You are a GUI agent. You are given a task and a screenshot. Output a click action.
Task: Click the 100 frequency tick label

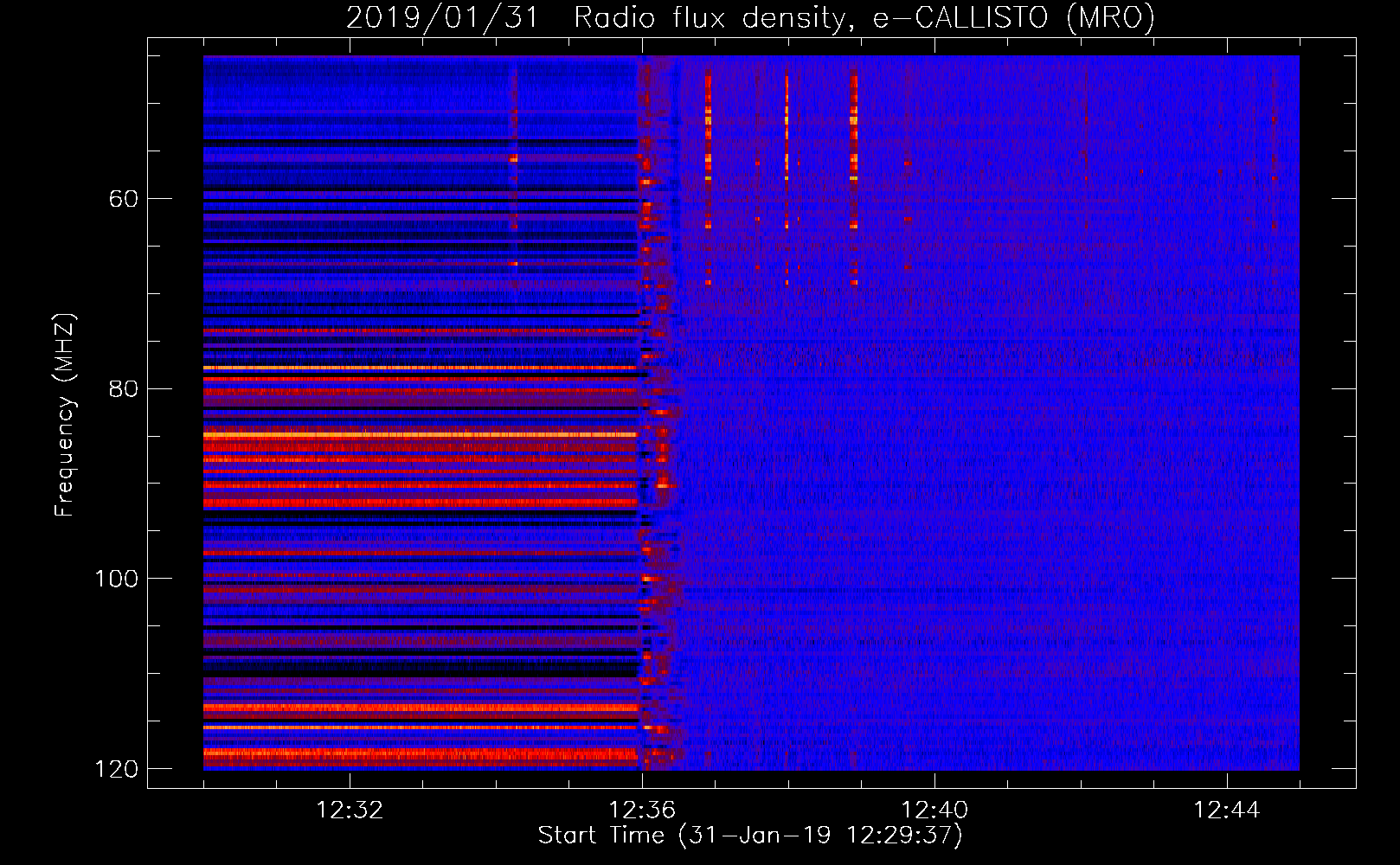(117, 579)
